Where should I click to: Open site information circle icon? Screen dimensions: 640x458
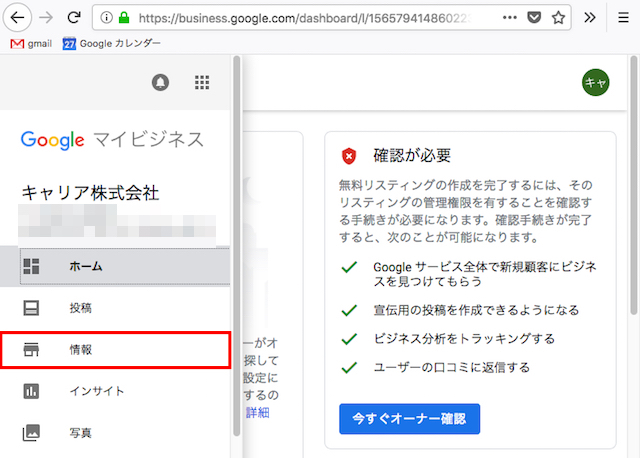point(107,18)
